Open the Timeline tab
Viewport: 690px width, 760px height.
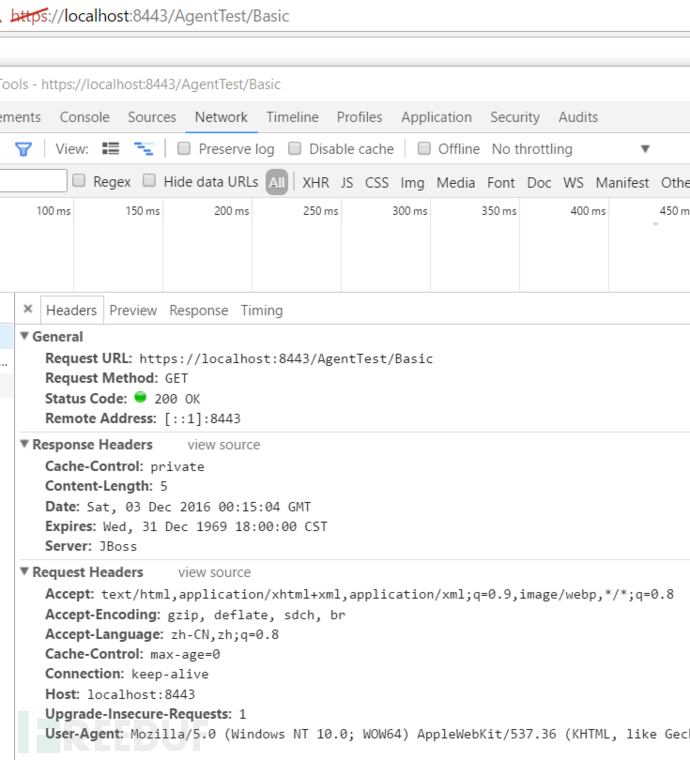(x=293, y=117)
